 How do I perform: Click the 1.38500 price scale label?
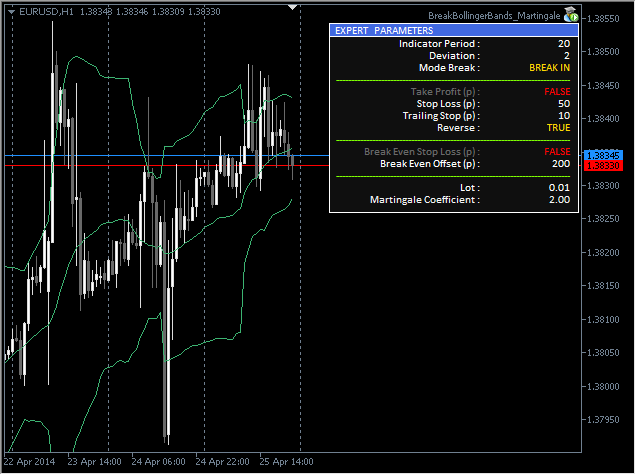[603, 52]
